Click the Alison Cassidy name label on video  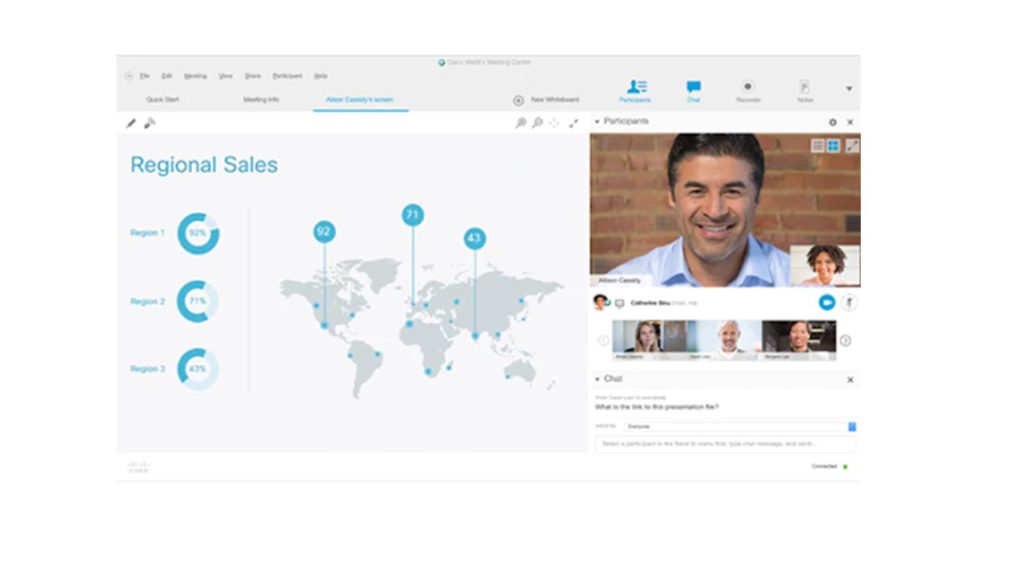pyautogui.click(x=620, y=280)
